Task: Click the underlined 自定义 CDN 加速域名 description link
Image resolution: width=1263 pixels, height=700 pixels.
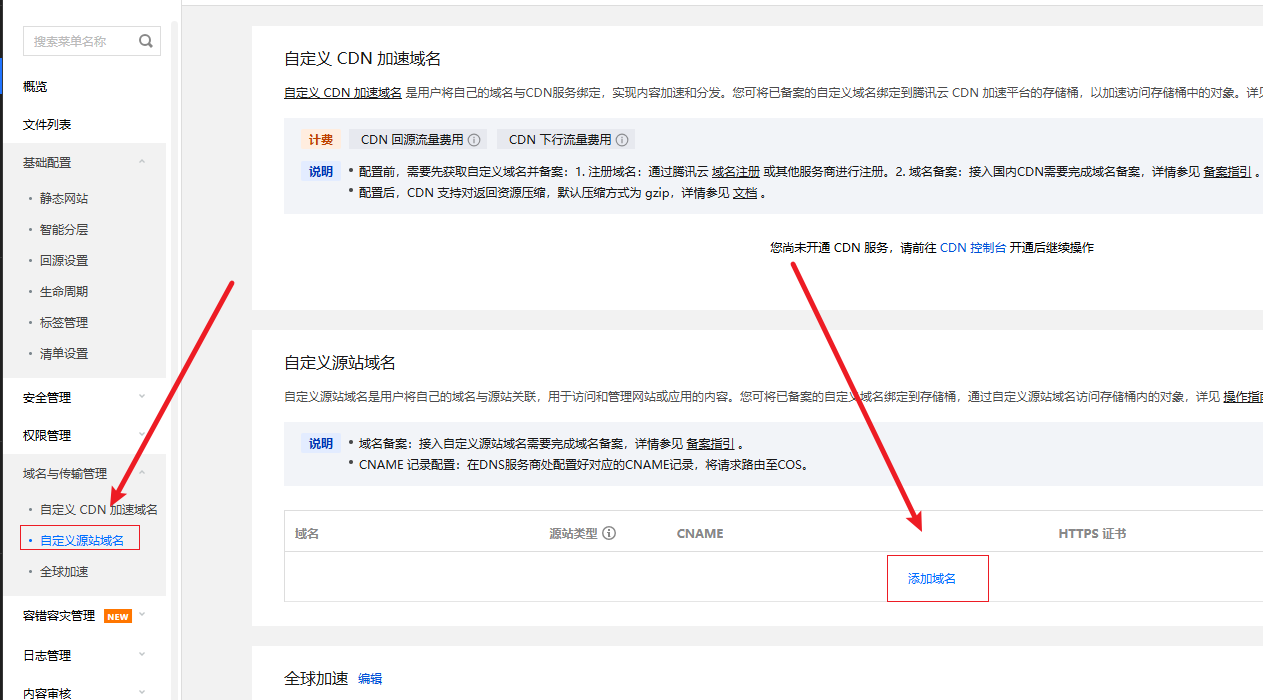Action: [x=343, y=93]
